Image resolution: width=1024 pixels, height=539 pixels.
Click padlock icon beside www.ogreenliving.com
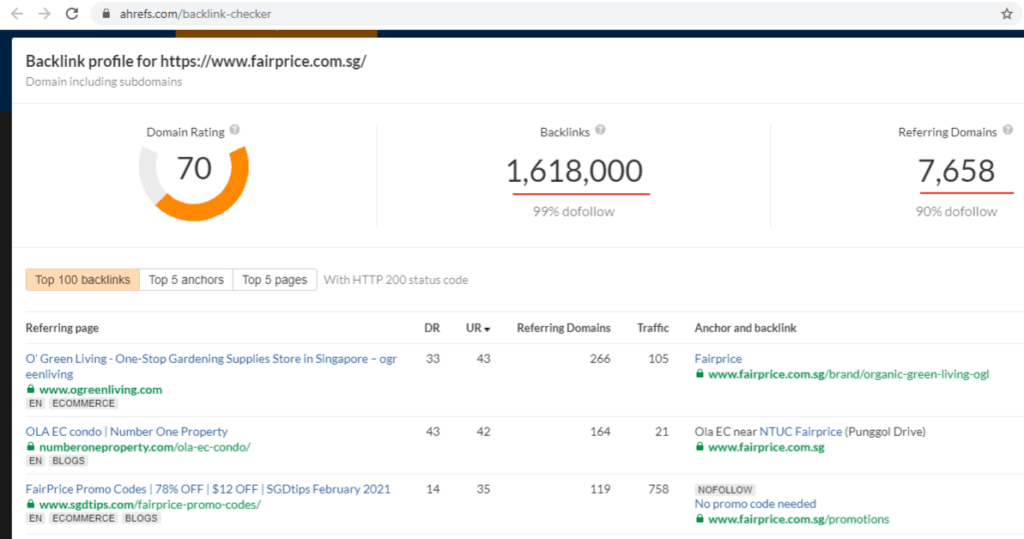[30, 389]
